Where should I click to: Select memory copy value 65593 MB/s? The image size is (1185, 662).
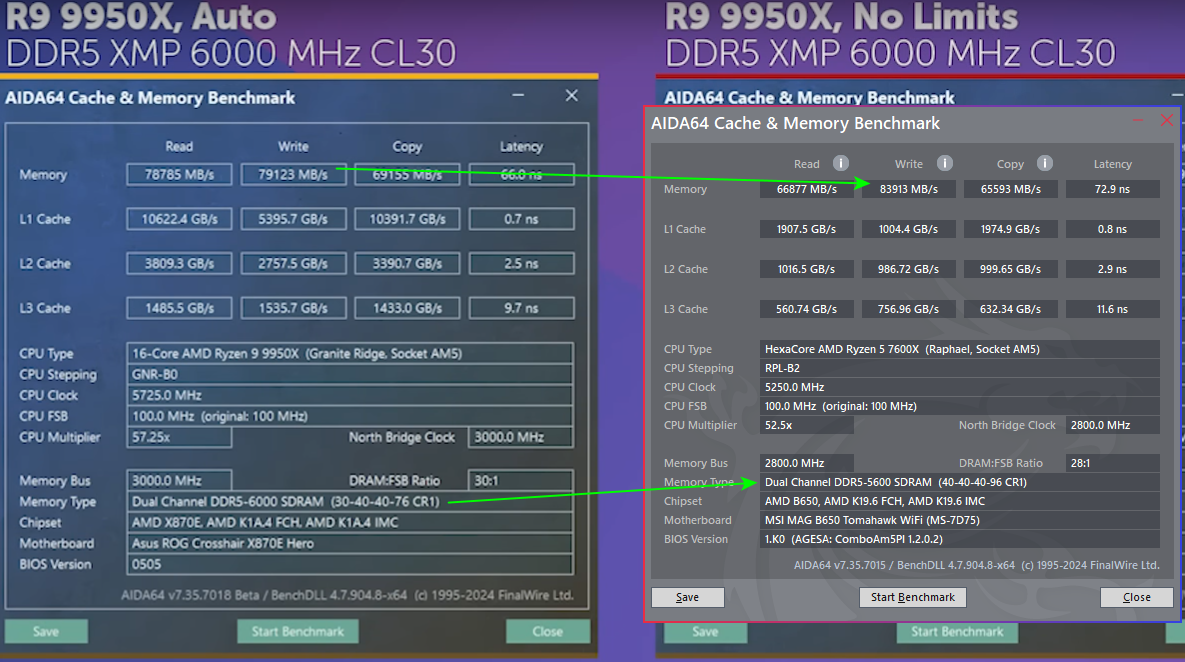[x=1010, y=189]
